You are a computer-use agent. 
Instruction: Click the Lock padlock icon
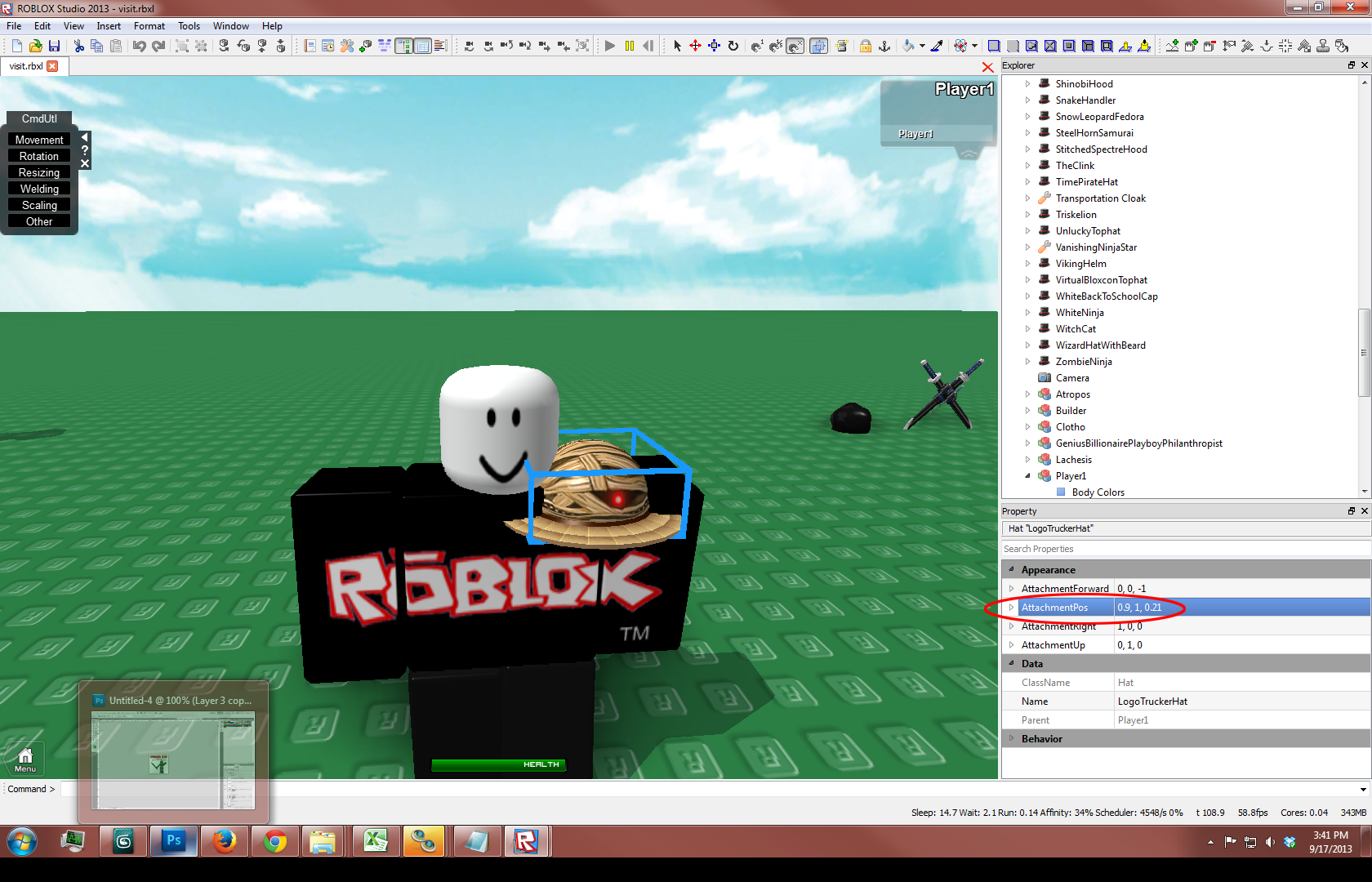[866, 46]
